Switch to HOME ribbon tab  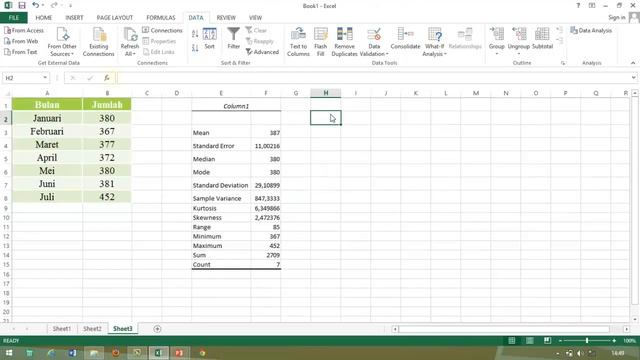tap(44, 18)
